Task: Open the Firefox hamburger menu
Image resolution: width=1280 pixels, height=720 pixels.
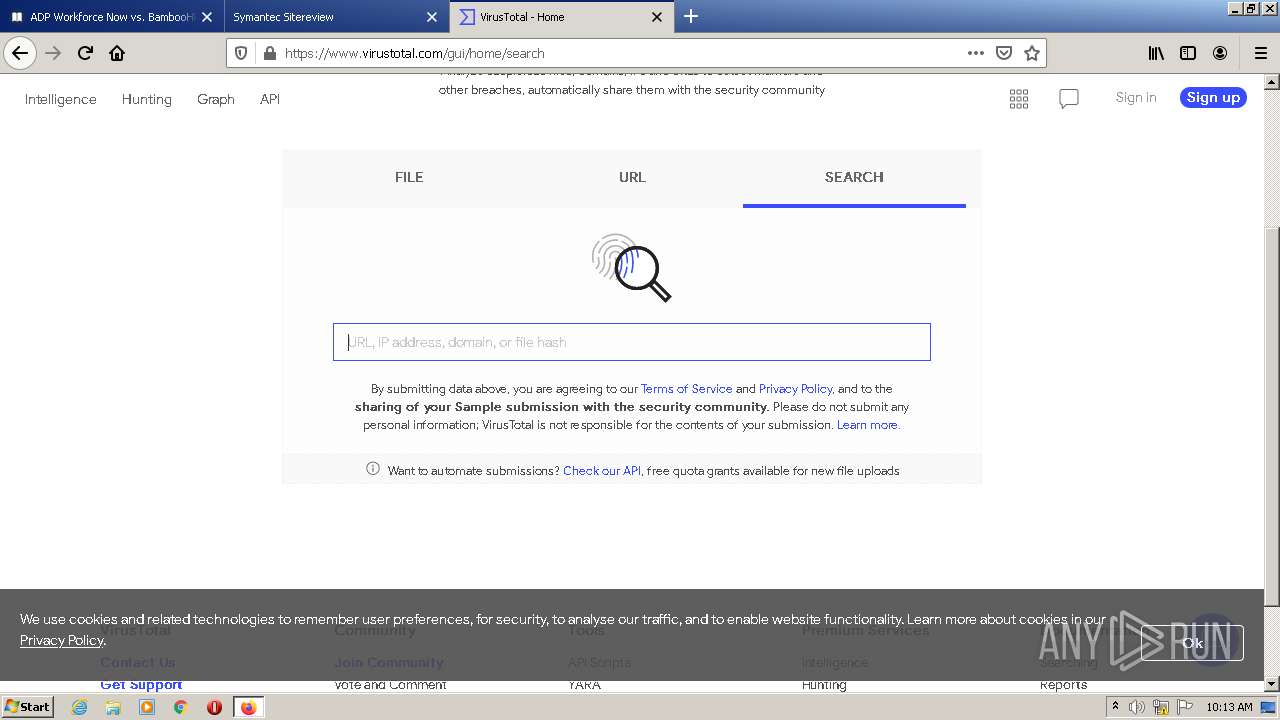Action: [x=1260, y=53]
